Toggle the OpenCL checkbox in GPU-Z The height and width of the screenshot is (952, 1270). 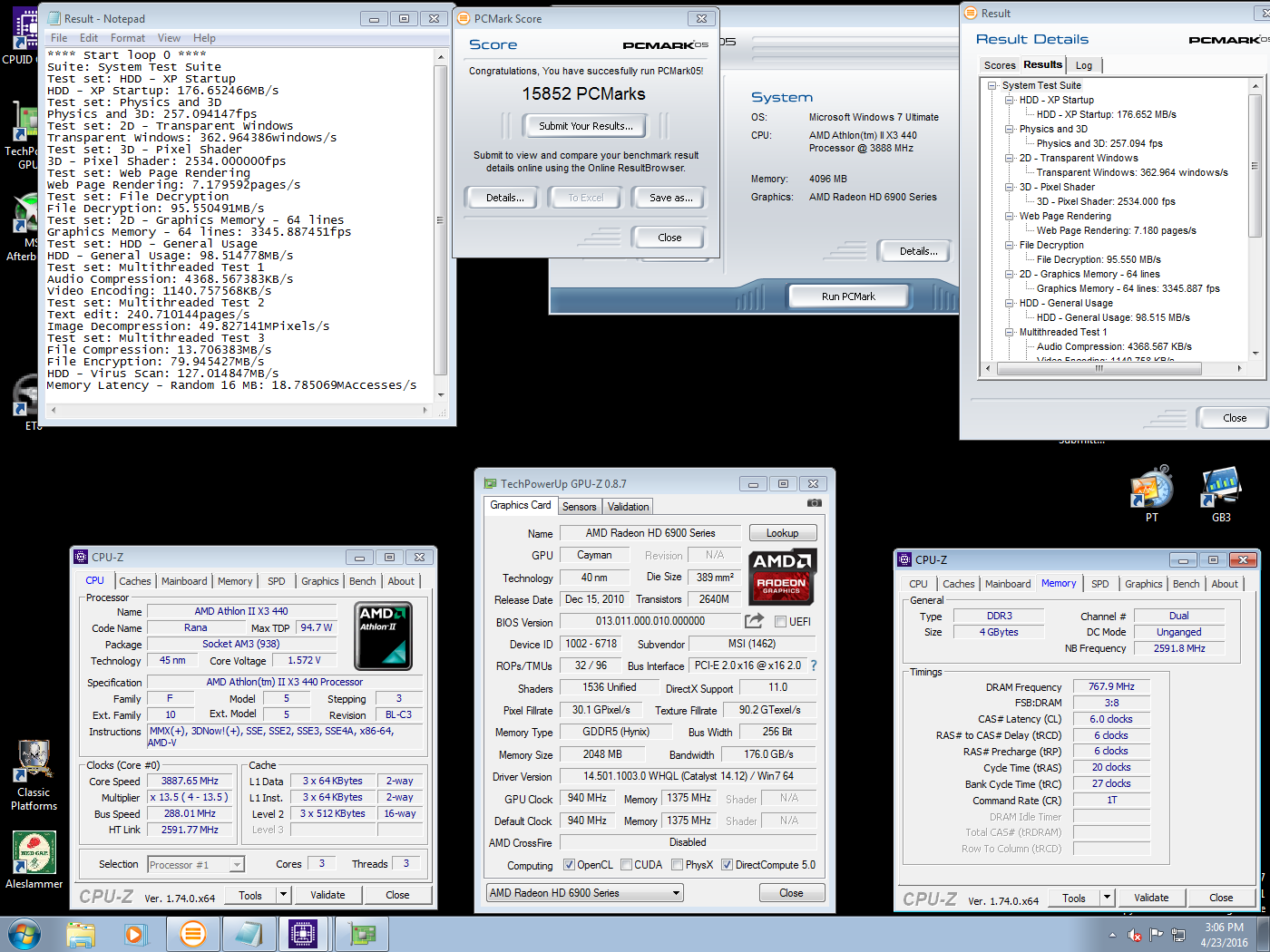569,865
